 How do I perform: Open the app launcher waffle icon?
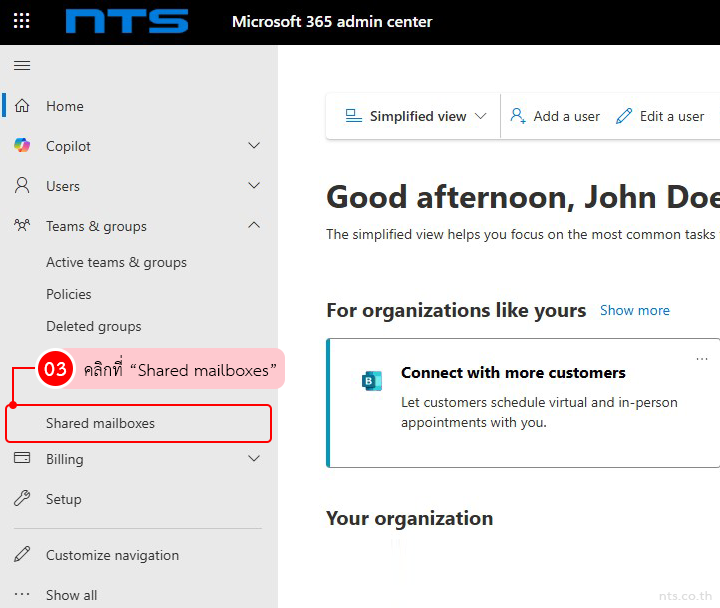(21, 21)
